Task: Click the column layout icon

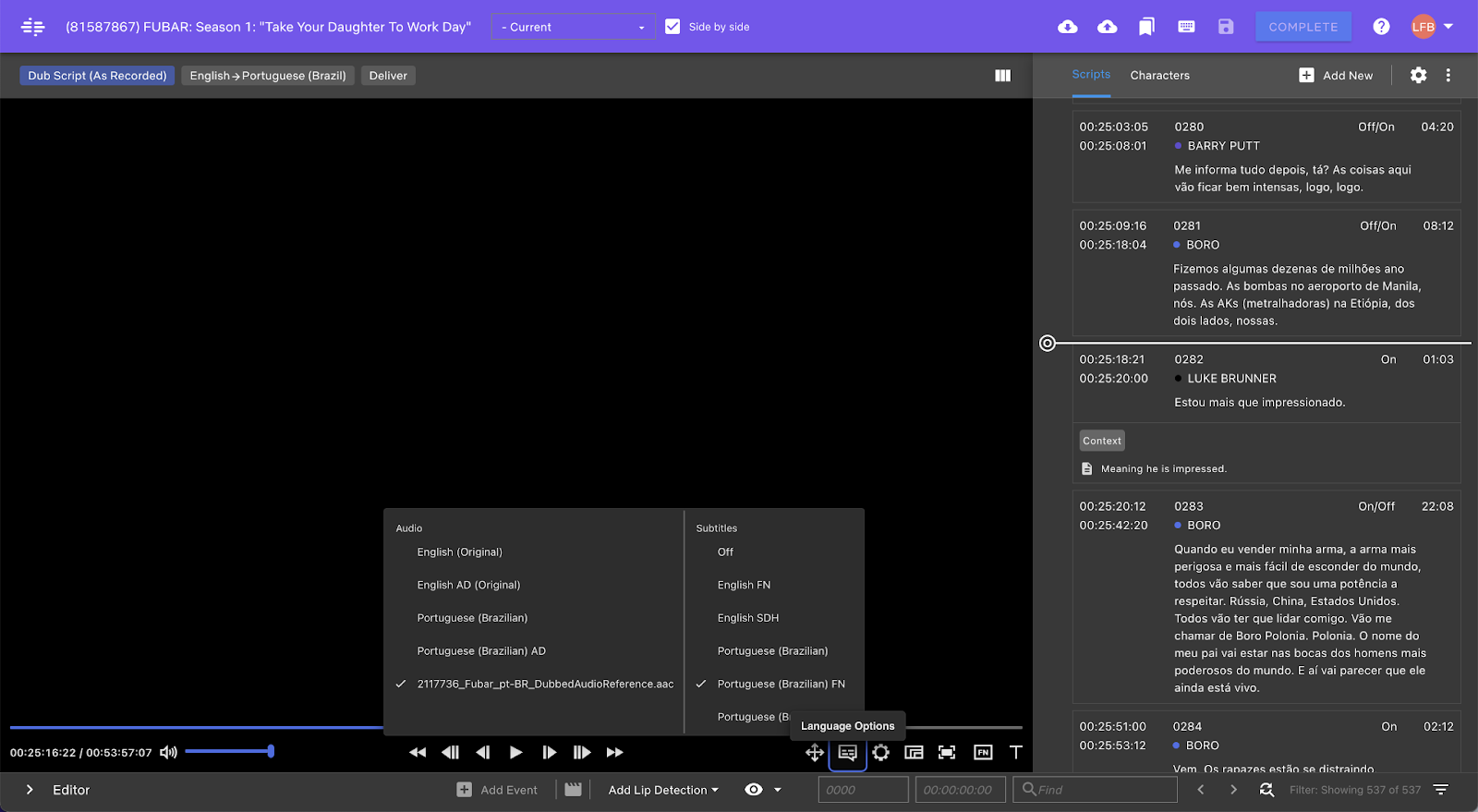Action: tap(1002, 76)
